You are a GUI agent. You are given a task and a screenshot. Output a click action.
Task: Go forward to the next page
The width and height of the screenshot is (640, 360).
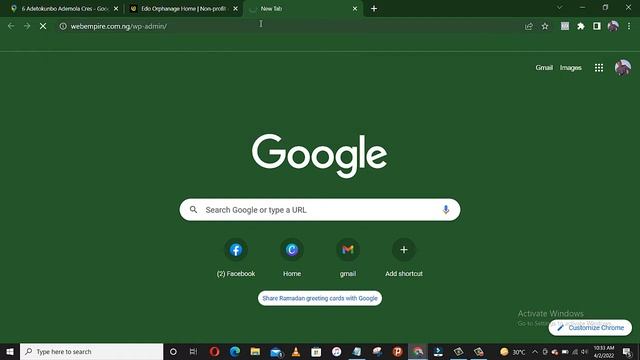(x=27, y=26)
